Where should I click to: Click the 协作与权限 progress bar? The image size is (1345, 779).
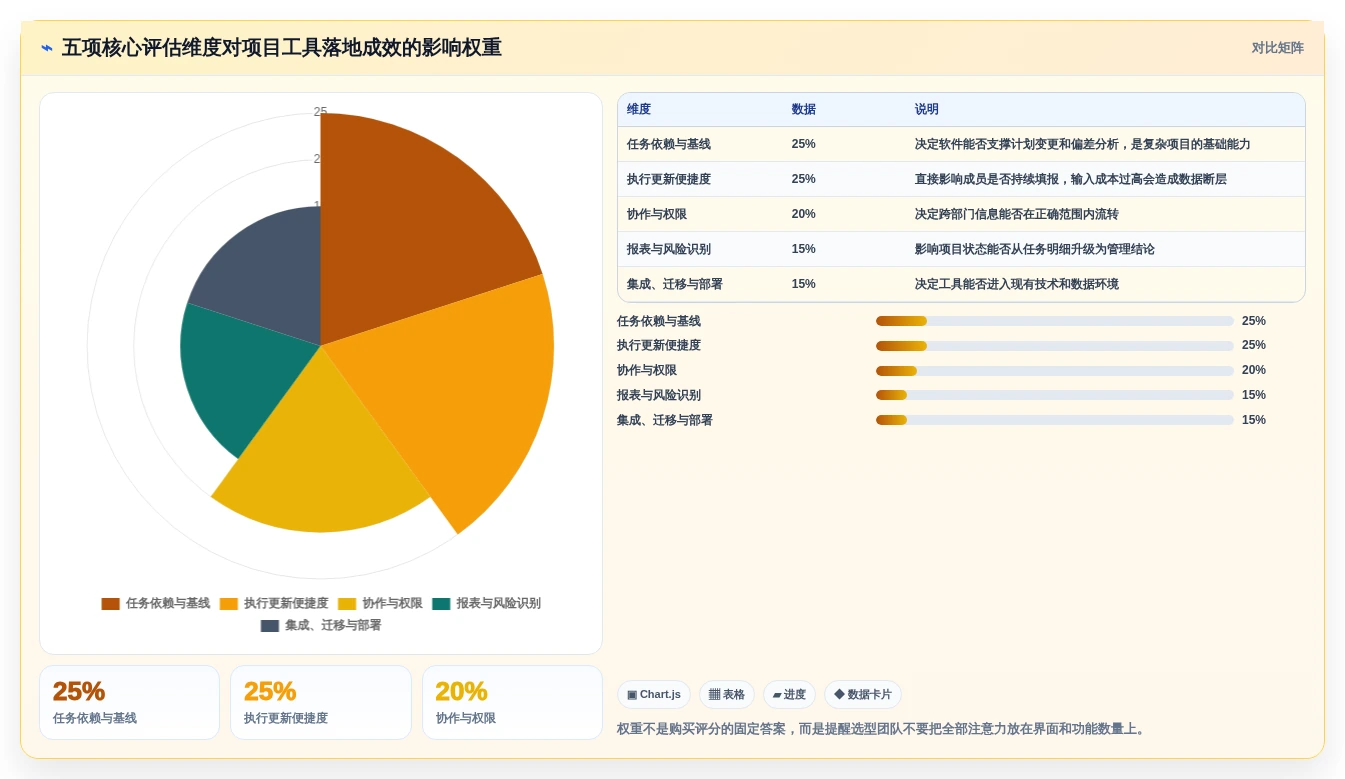pyautogui.click(x=1055, y=371)
